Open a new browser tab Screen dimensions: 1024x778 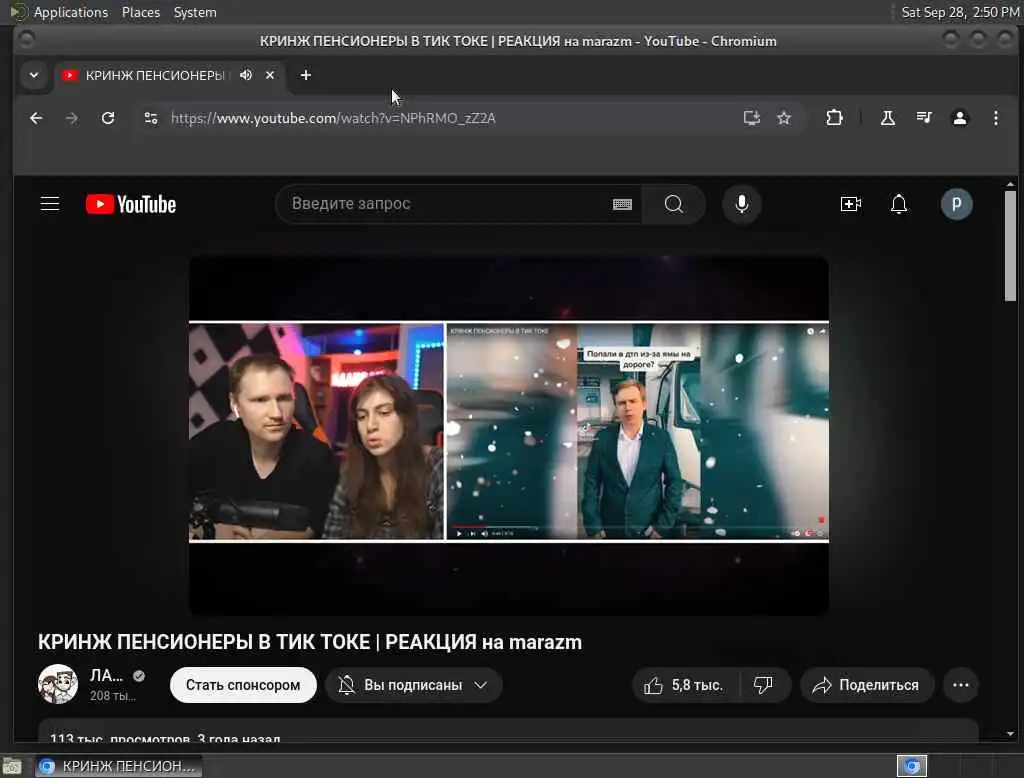pos(306,75)
